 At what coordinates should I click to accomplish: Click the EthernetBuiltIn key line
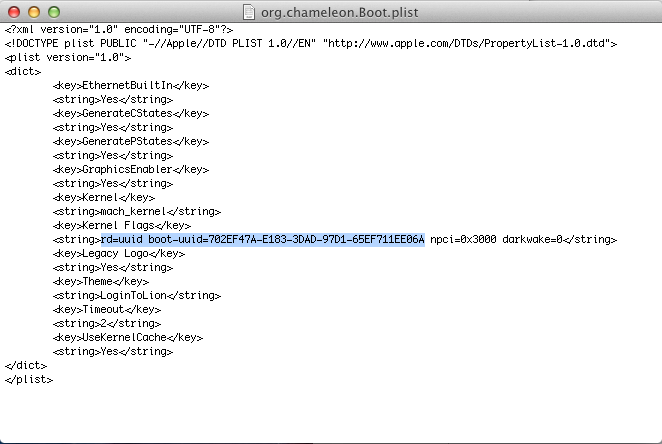coord(131,85)
